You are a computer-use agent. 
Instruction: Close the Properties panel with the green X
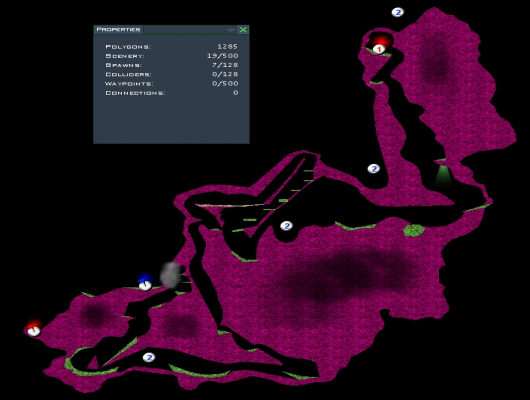pos(243,29)
